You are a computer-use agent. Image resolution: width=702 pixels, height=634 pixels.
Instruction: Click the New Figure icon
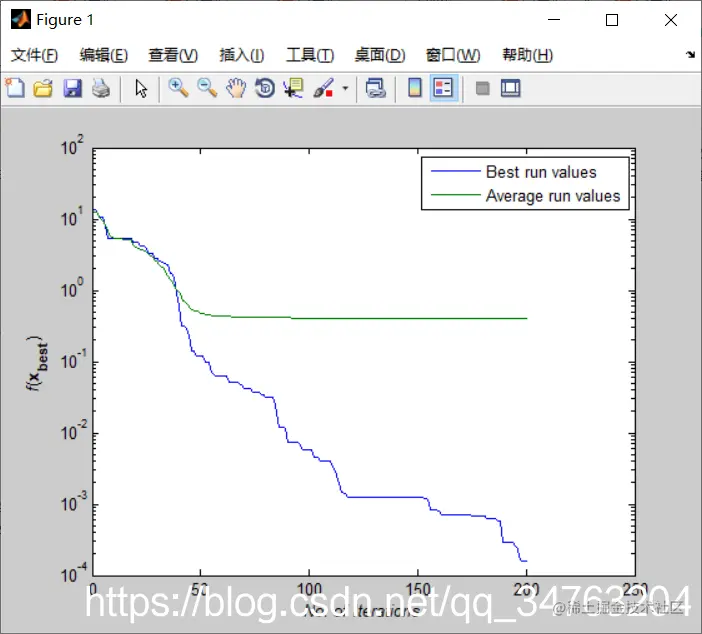(15, 88)
